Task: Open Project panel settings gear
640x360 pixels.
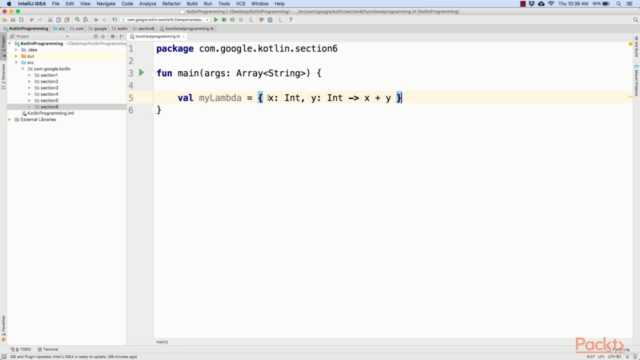Action: pyautogui.click(x=113, y=36)
